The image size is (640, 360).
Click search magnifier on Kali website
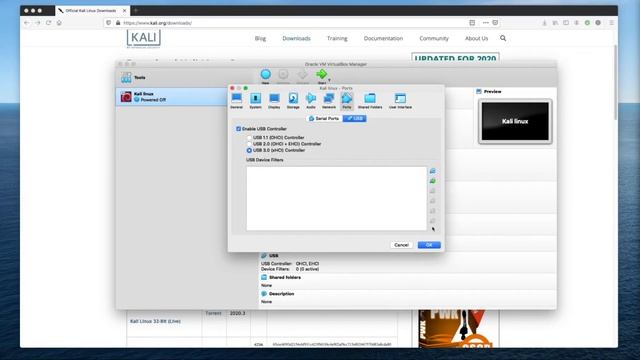coord(503,38)
